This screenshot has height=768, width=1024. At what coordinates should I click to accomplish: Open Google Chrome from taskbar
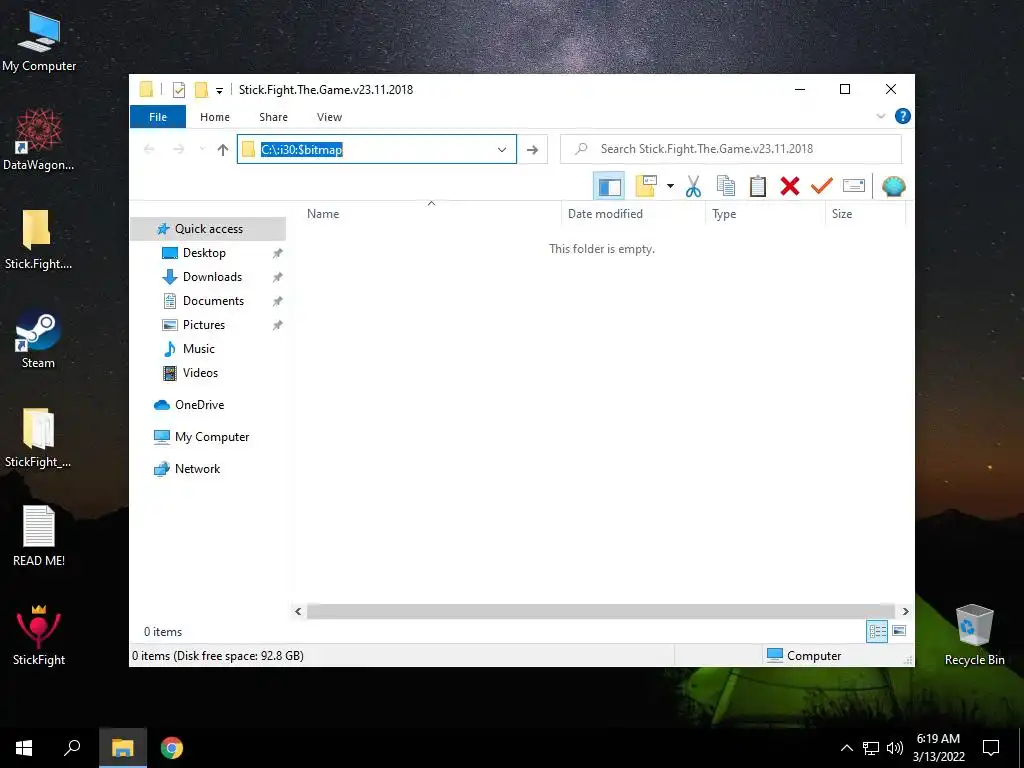click(172, 748)
